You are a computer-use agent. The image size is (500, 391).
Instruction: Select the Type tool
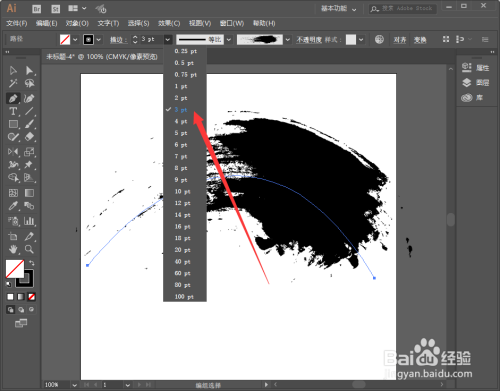13,111
